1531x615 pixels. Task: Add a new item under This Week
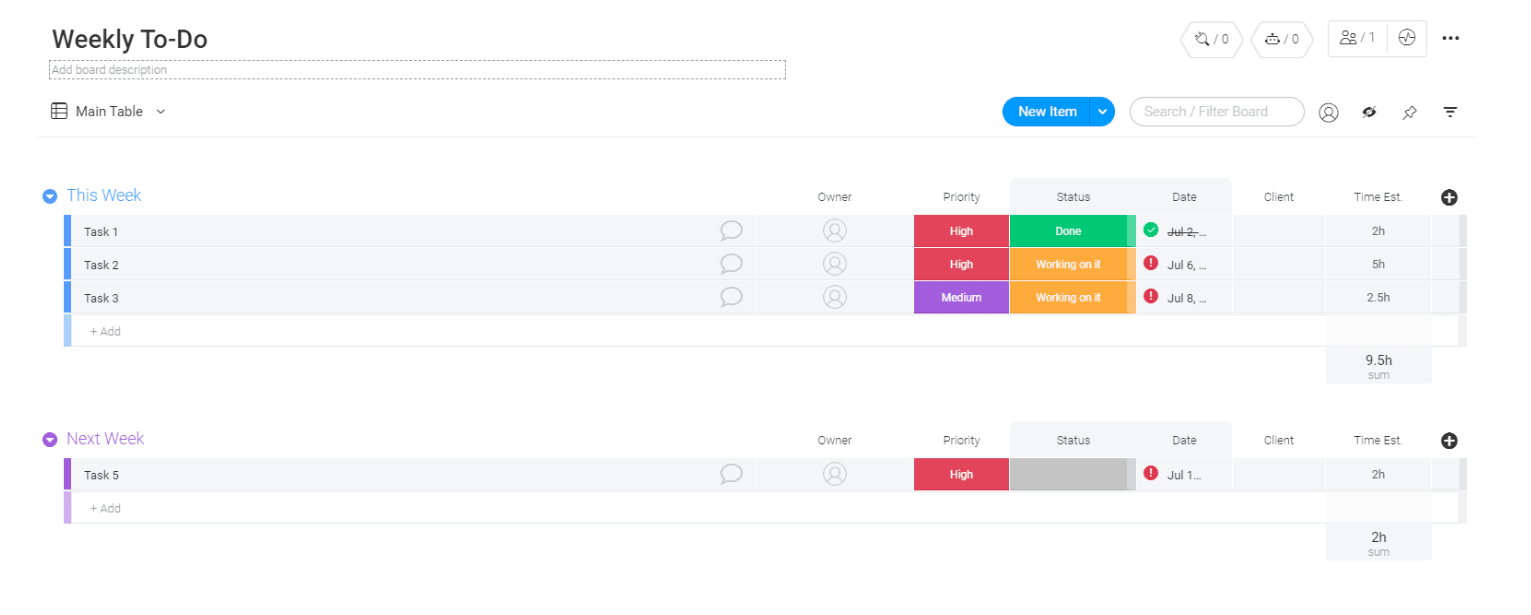point(105,331)
